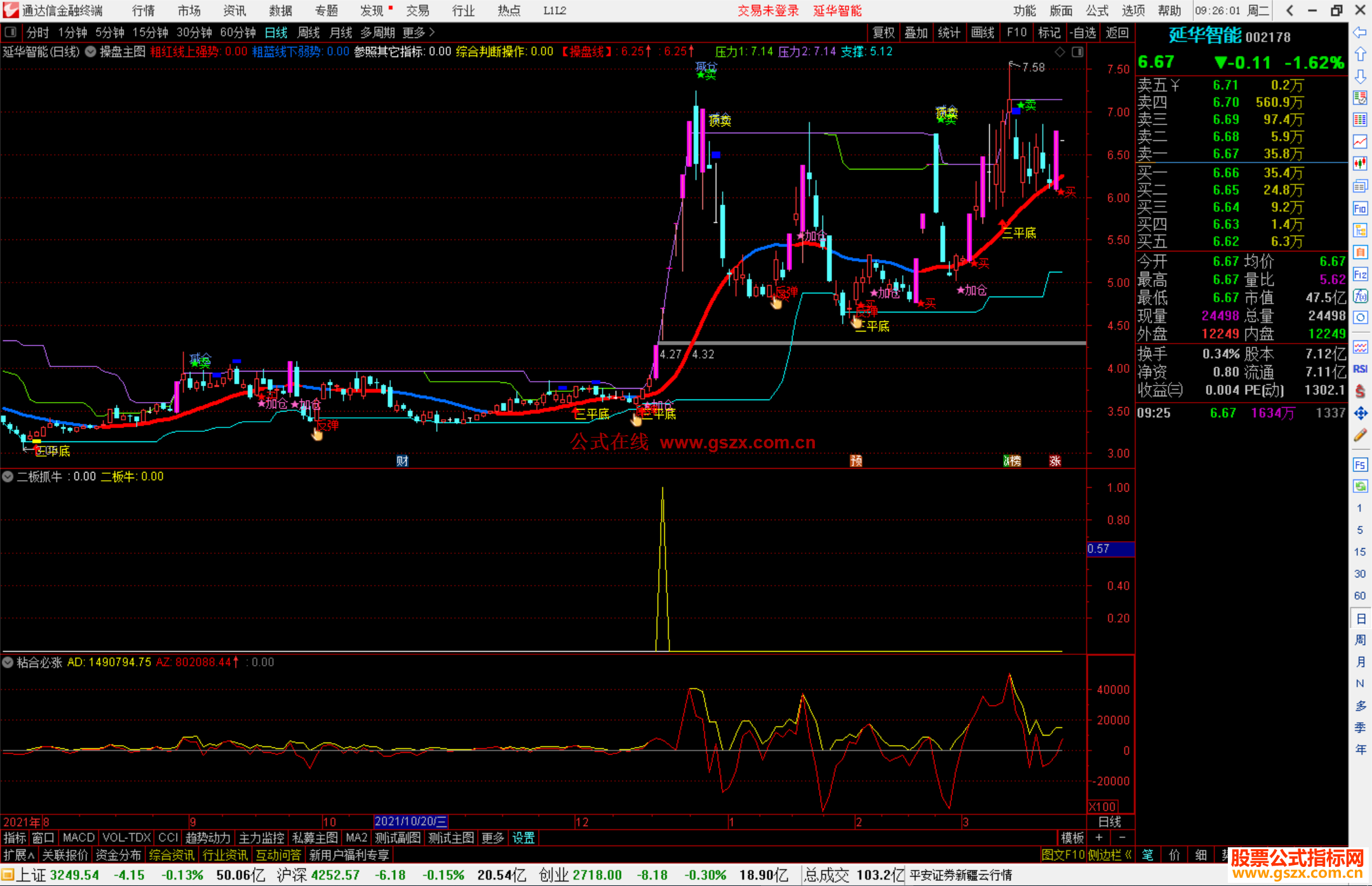Open the f(x) formula manager icon
Screen dimensions: 1372x886
click(1360, 296)
